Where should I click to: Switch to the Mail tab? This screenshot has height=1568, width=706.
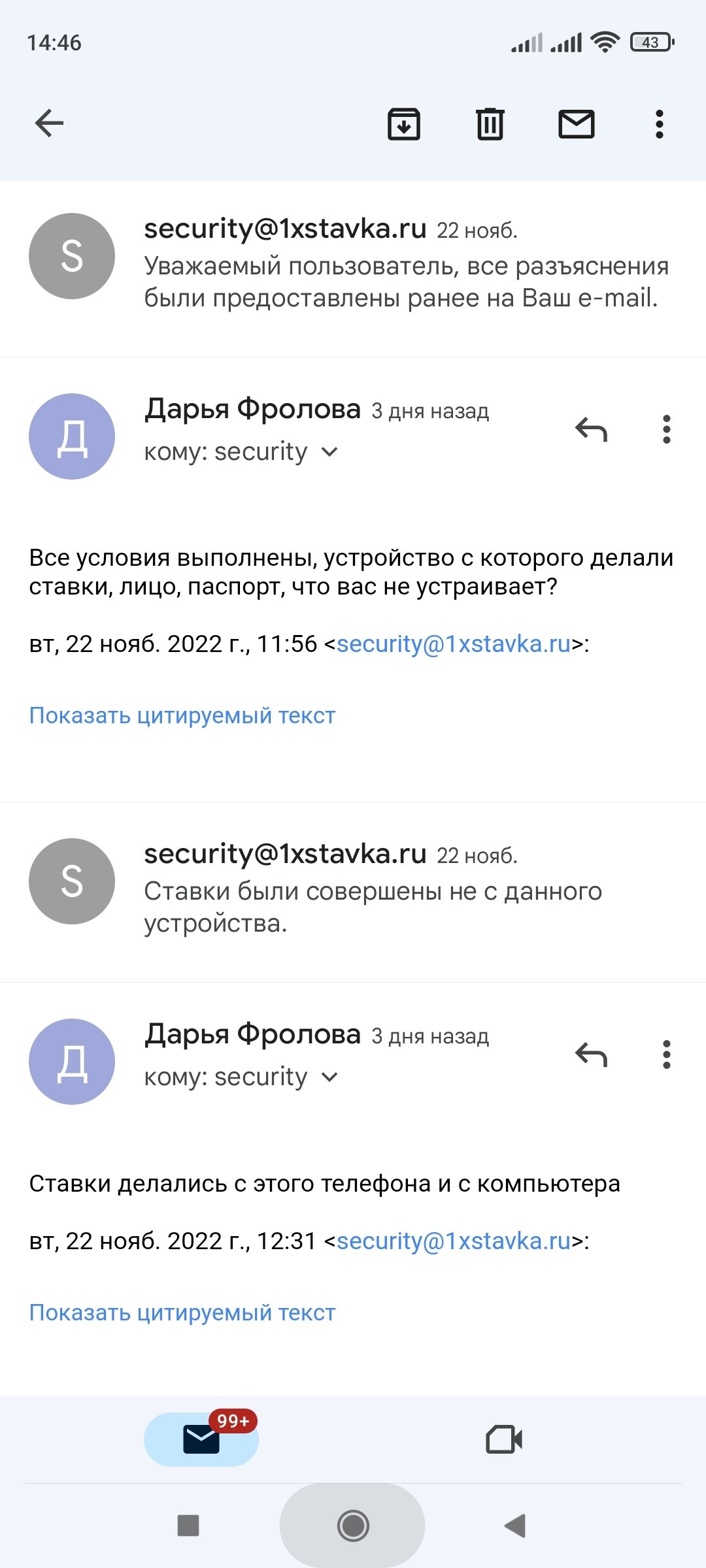point(201,1439)
